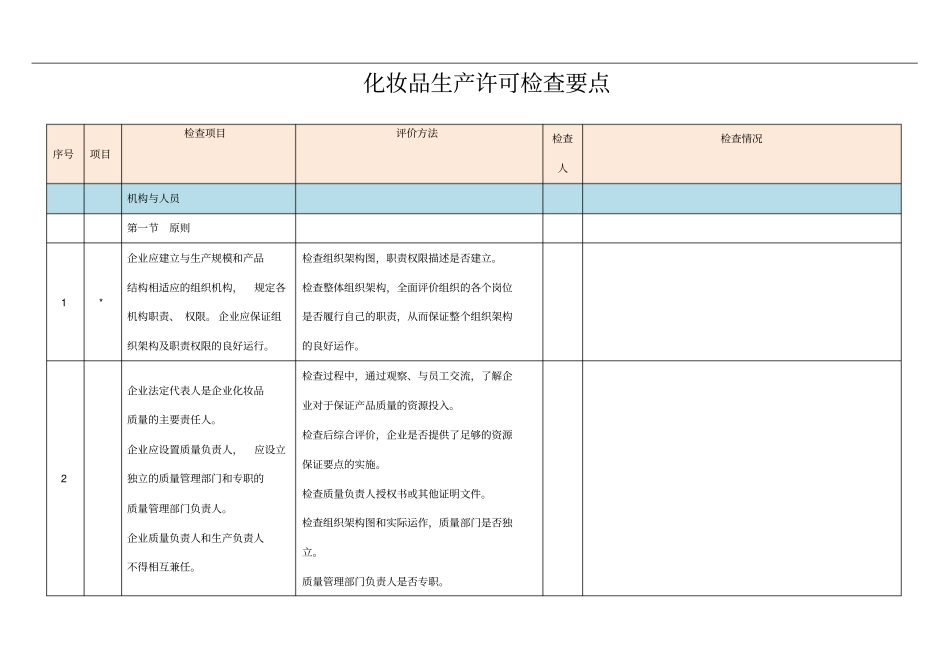
Task: Click text 企业法定代表人是企业化妆品
Action: (196, 391)
